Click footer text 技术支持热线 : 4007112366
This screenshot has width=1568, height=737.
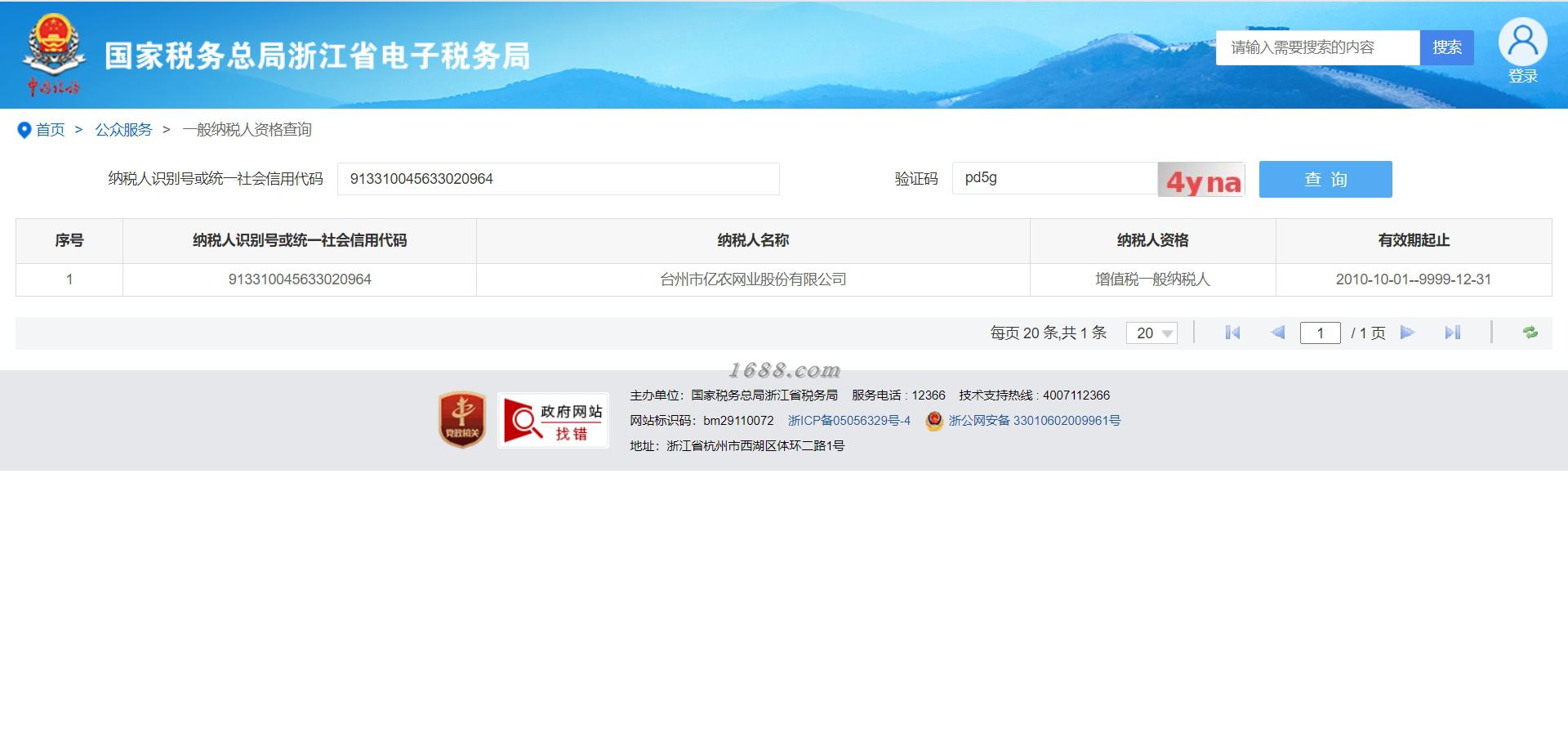pyautogui.click(x=1034, y=395)
